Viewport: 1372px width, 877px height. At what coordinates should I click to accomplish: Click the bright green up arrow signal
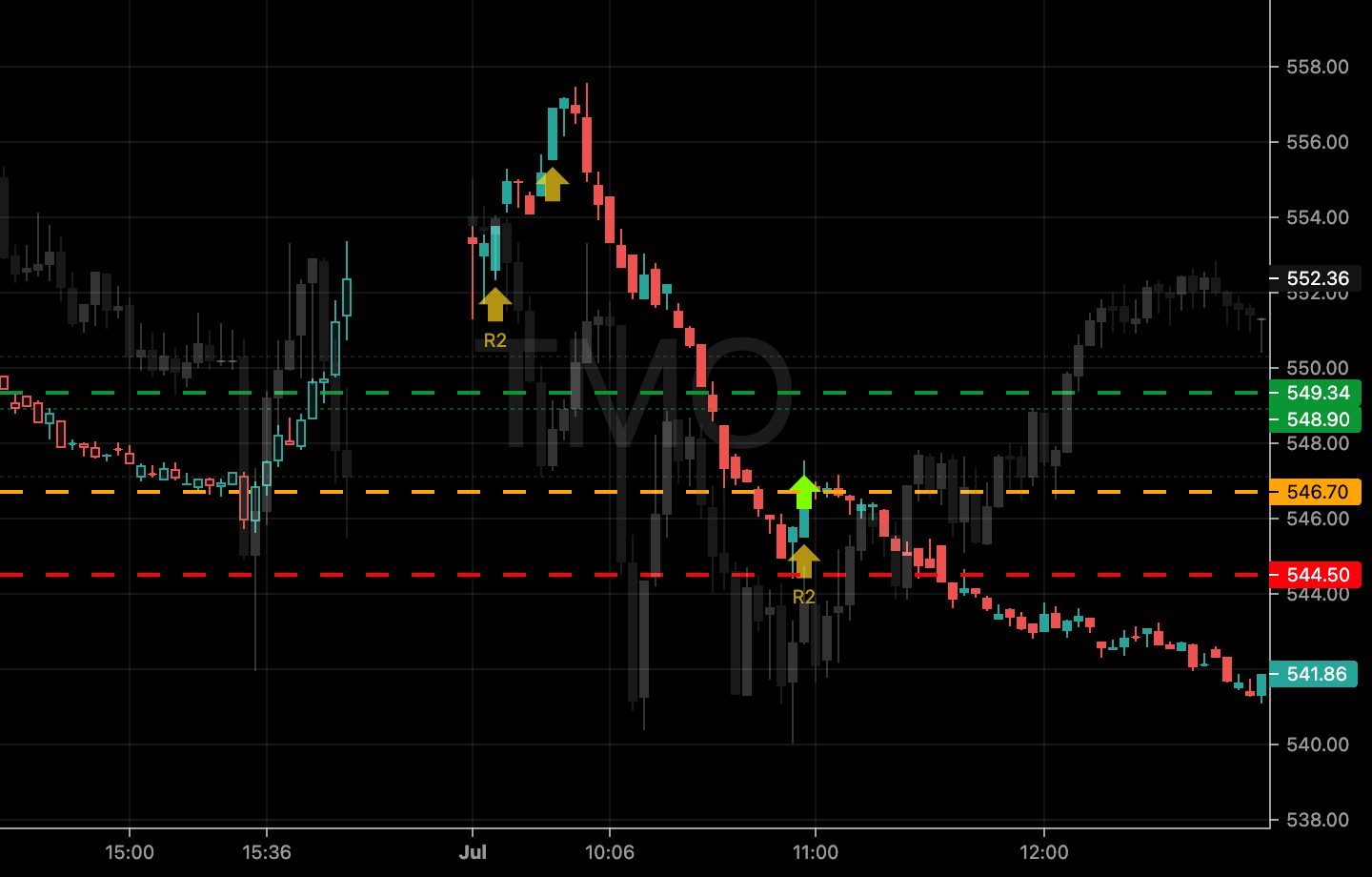click(x=804, y=491)
